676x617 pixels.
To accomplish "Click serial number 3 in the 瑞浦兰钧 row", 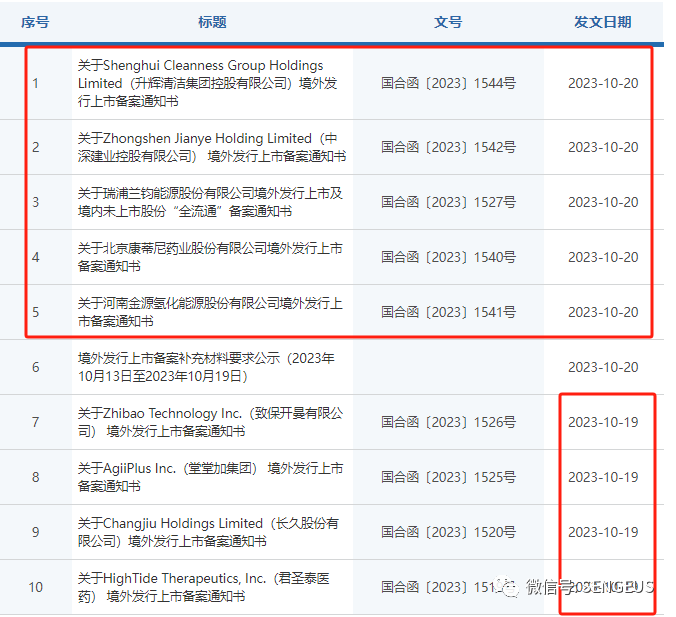I will (35, 202).
